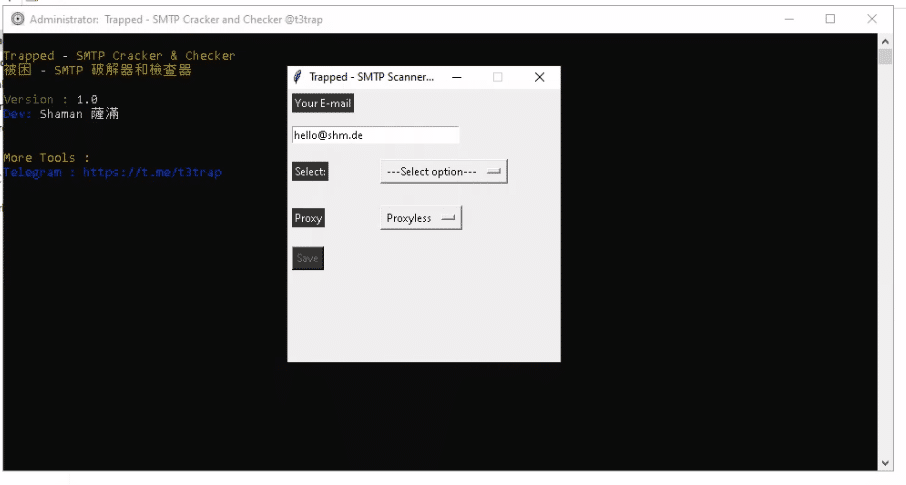Click the 'Trapped - SMTP Scanner...' dialog title
Screen dimensions: 906x485
pyautogui.click(x=372, y=77)
